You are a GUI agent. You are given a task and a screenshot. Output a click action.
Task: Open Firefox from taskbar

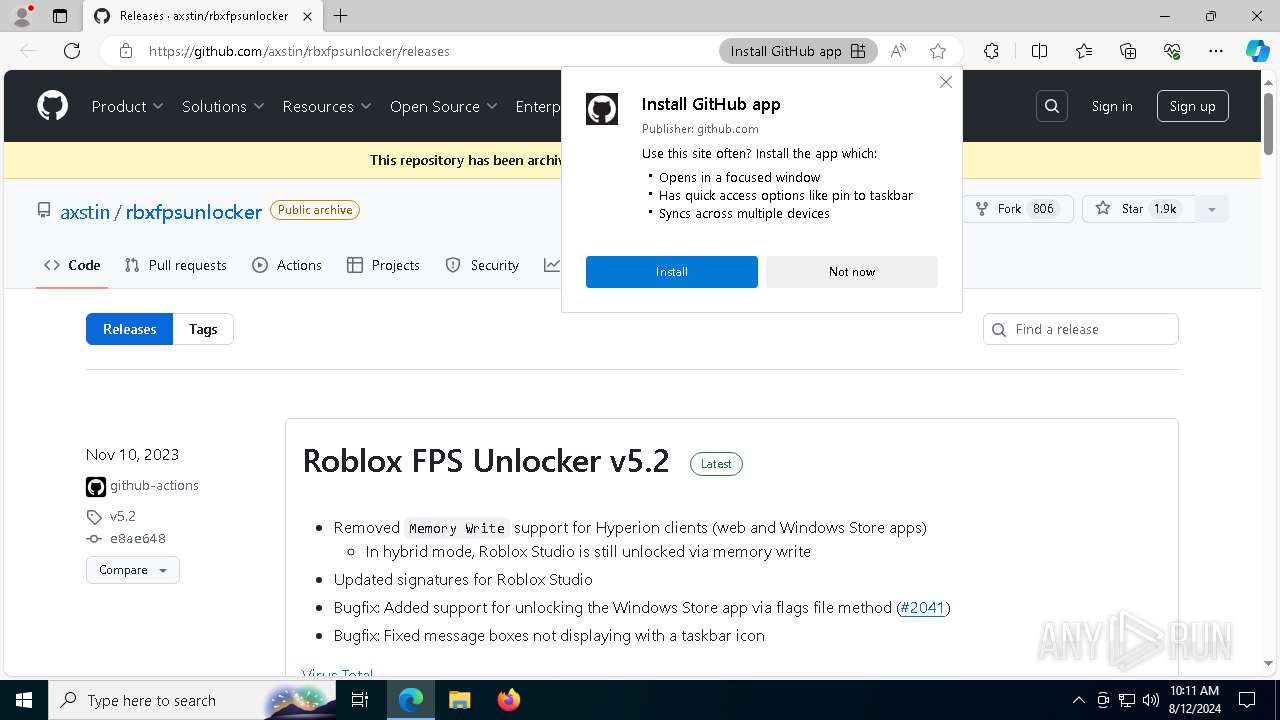[509, 700]
